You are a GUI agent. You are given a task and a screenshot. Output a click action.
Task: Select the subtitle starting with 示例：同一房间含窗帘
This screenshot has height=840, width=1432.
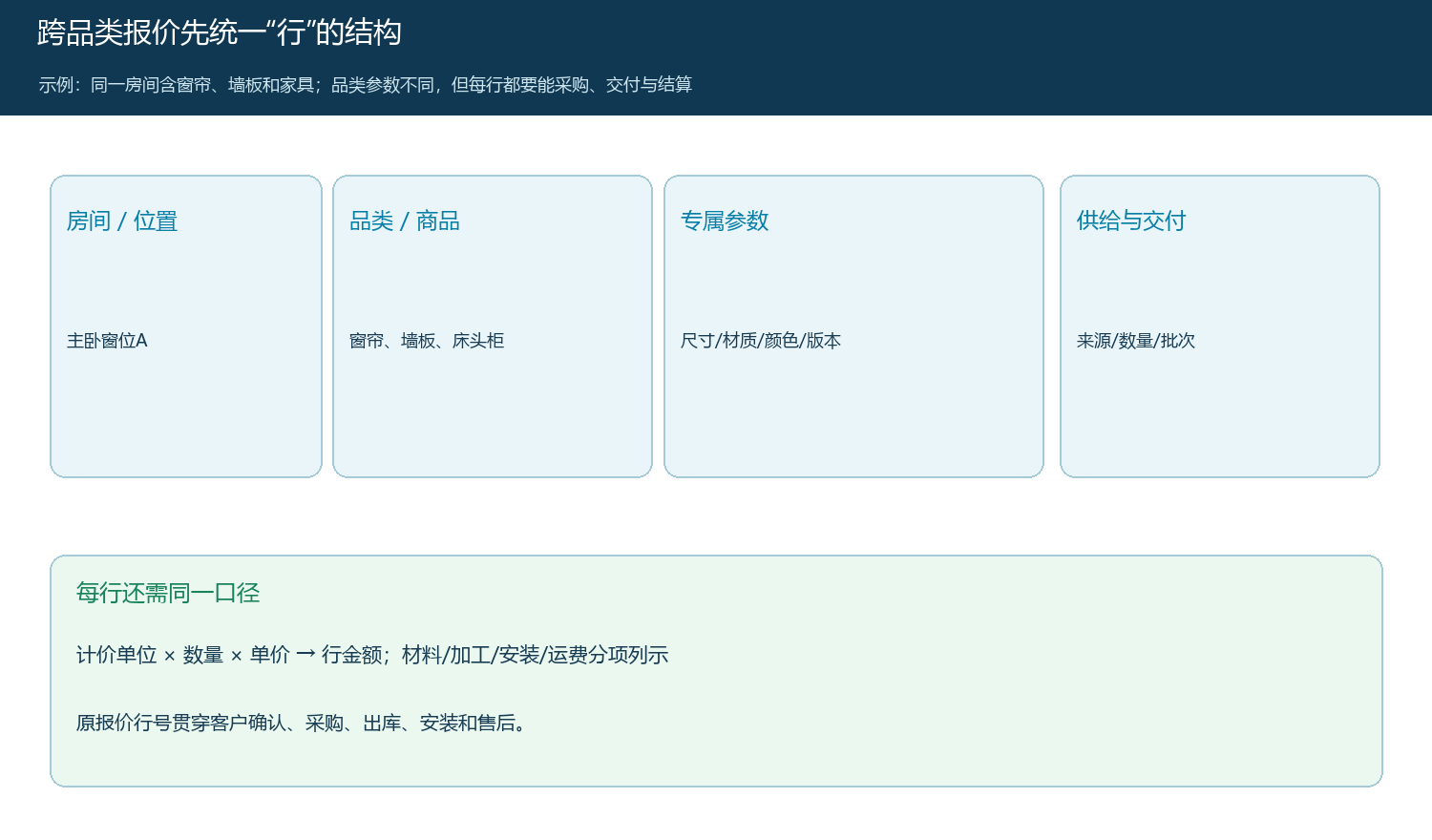(x=366, y=85)
